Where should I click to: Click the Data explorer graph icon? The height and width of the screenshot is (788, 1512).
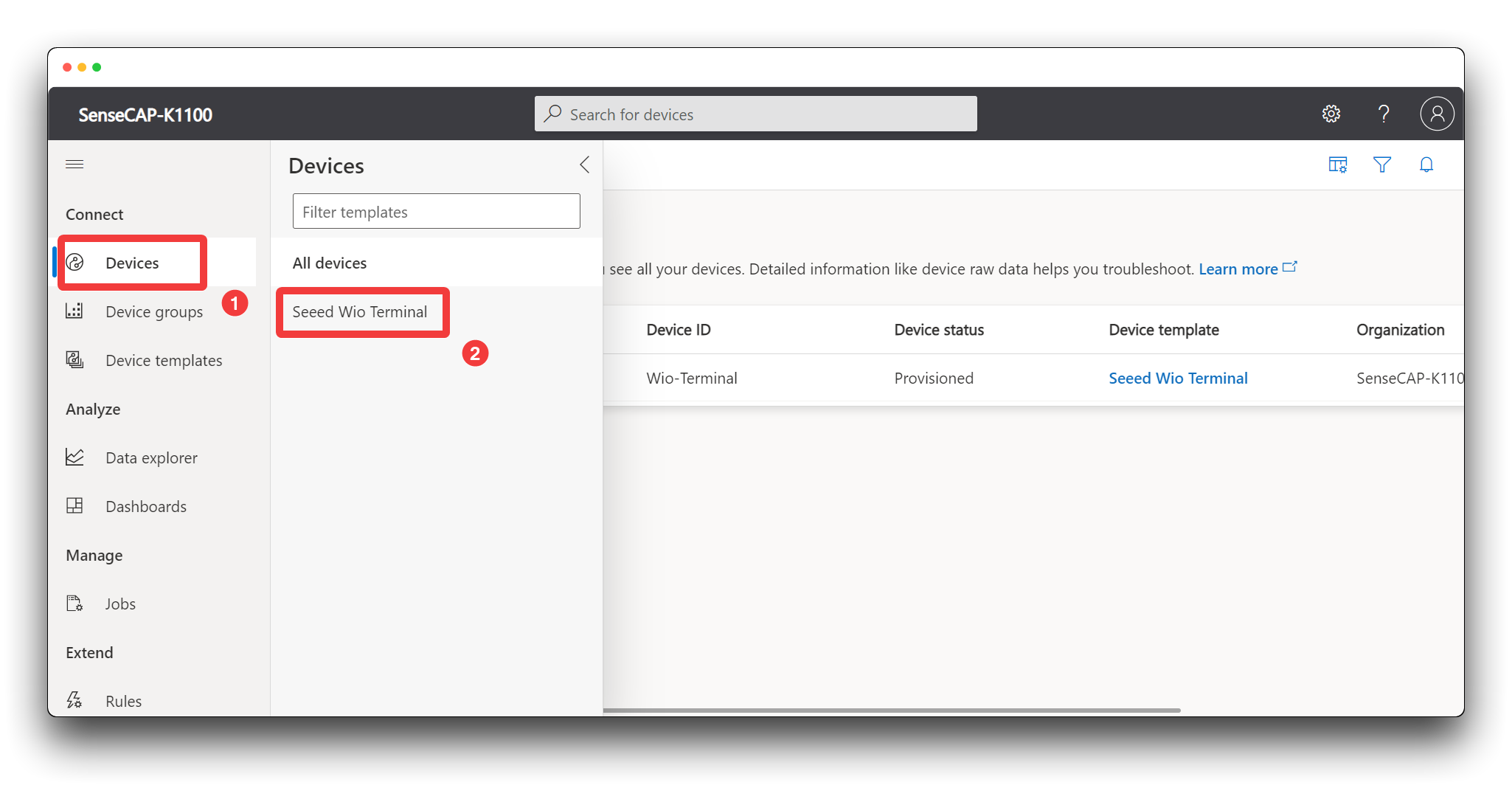74,457
